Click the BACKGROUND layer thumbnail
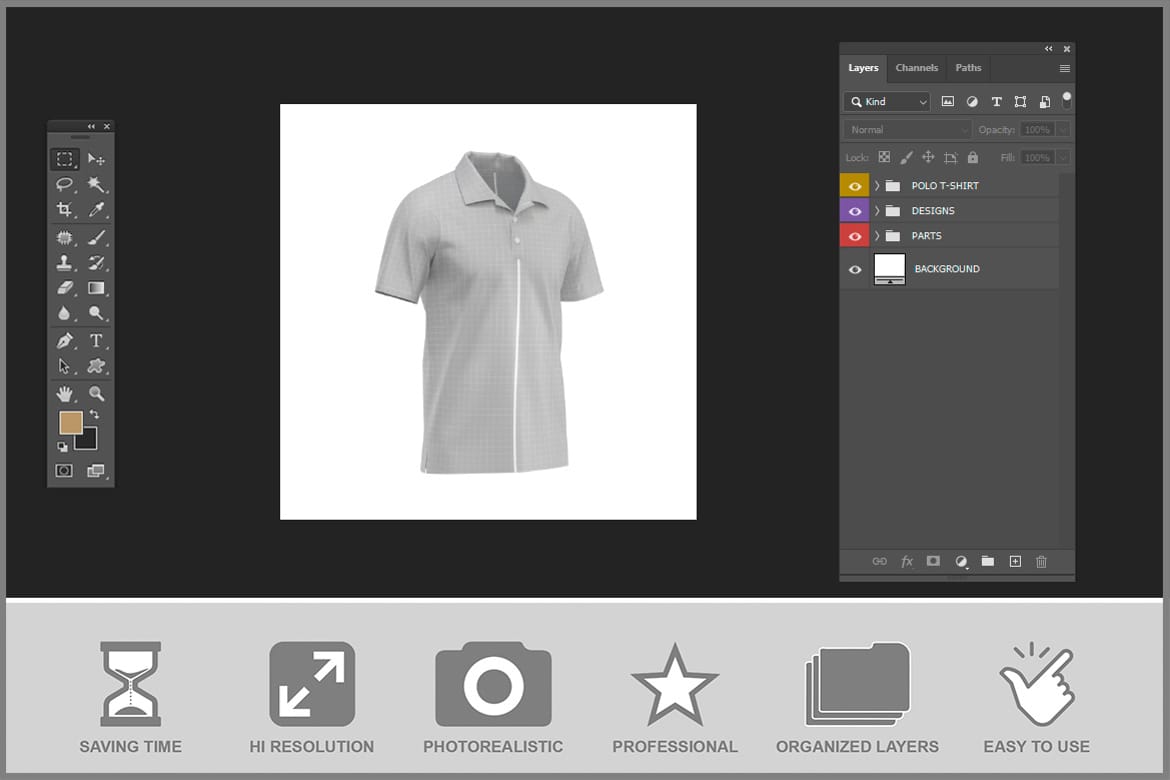Viewport: 1170px width, 780px height. click(x=889, y=269)
